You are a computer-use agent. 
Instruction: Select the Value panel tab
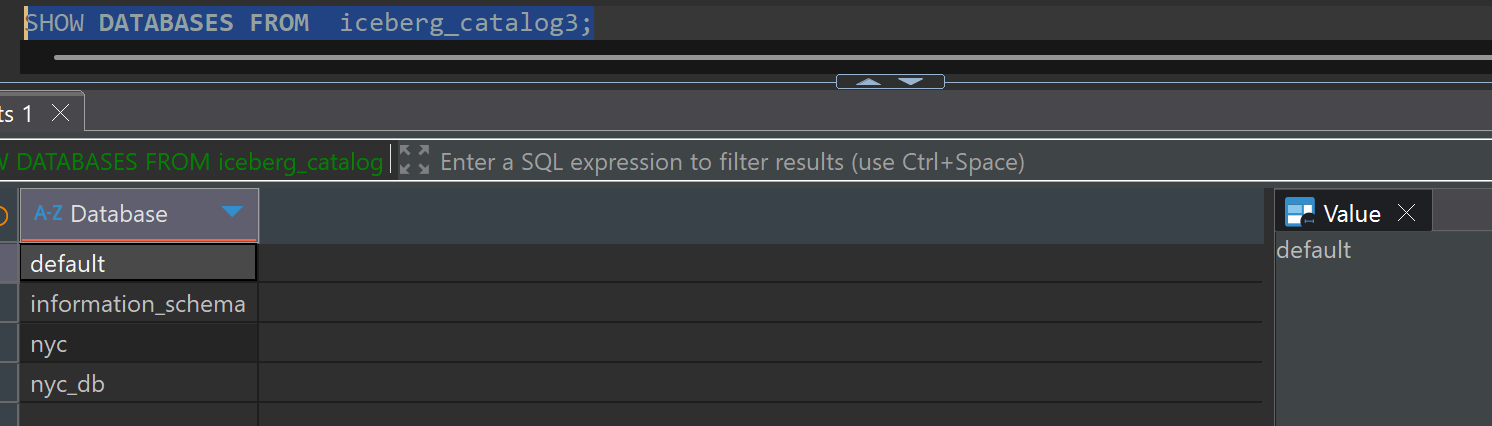click(x=1351, y=213)
